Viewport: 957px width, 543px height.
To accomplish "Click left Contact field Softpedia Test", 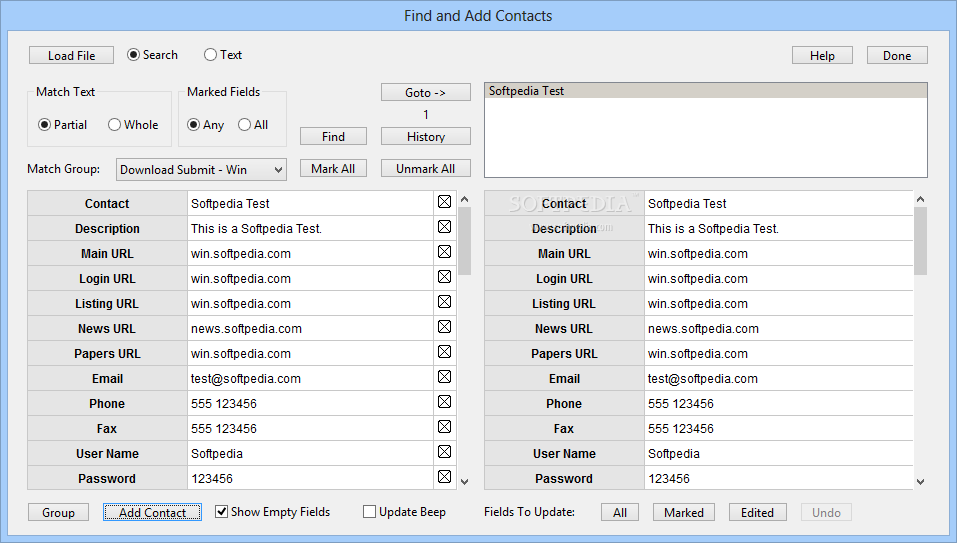I will 310,203.
